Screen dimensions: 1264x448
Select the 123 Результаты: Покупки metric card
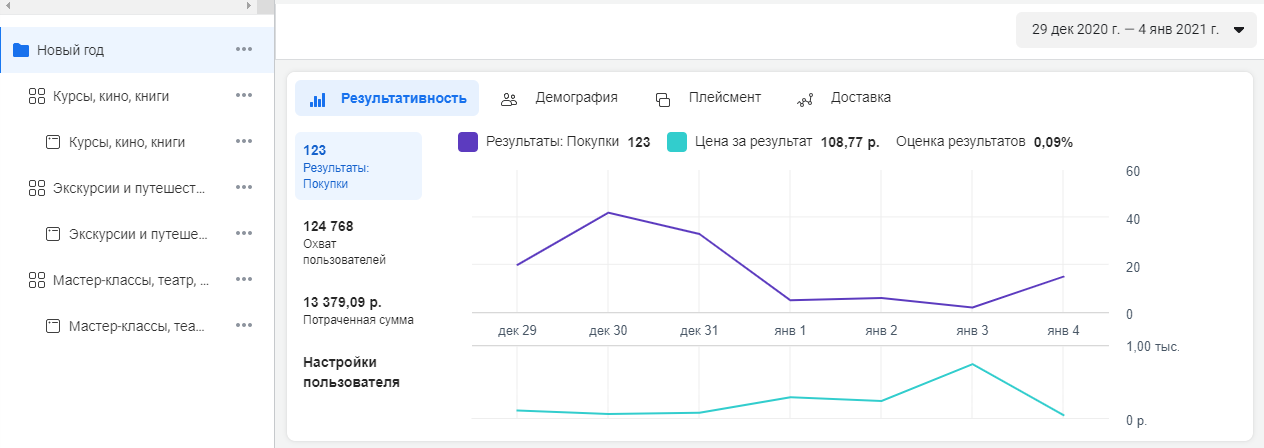(x=358, y=166)
